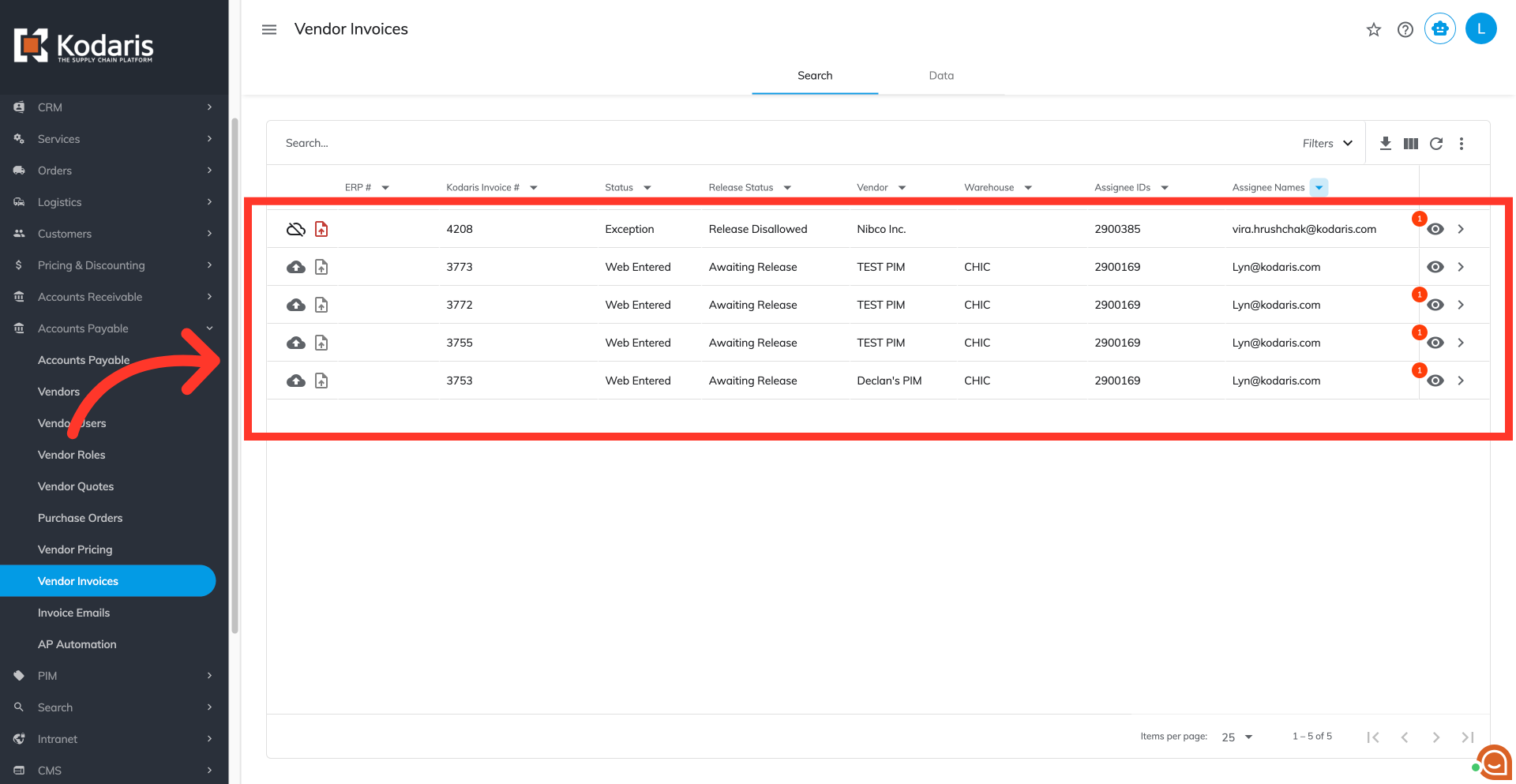
Task: Click document icon for invoice 3772
Action: [321, 305]
